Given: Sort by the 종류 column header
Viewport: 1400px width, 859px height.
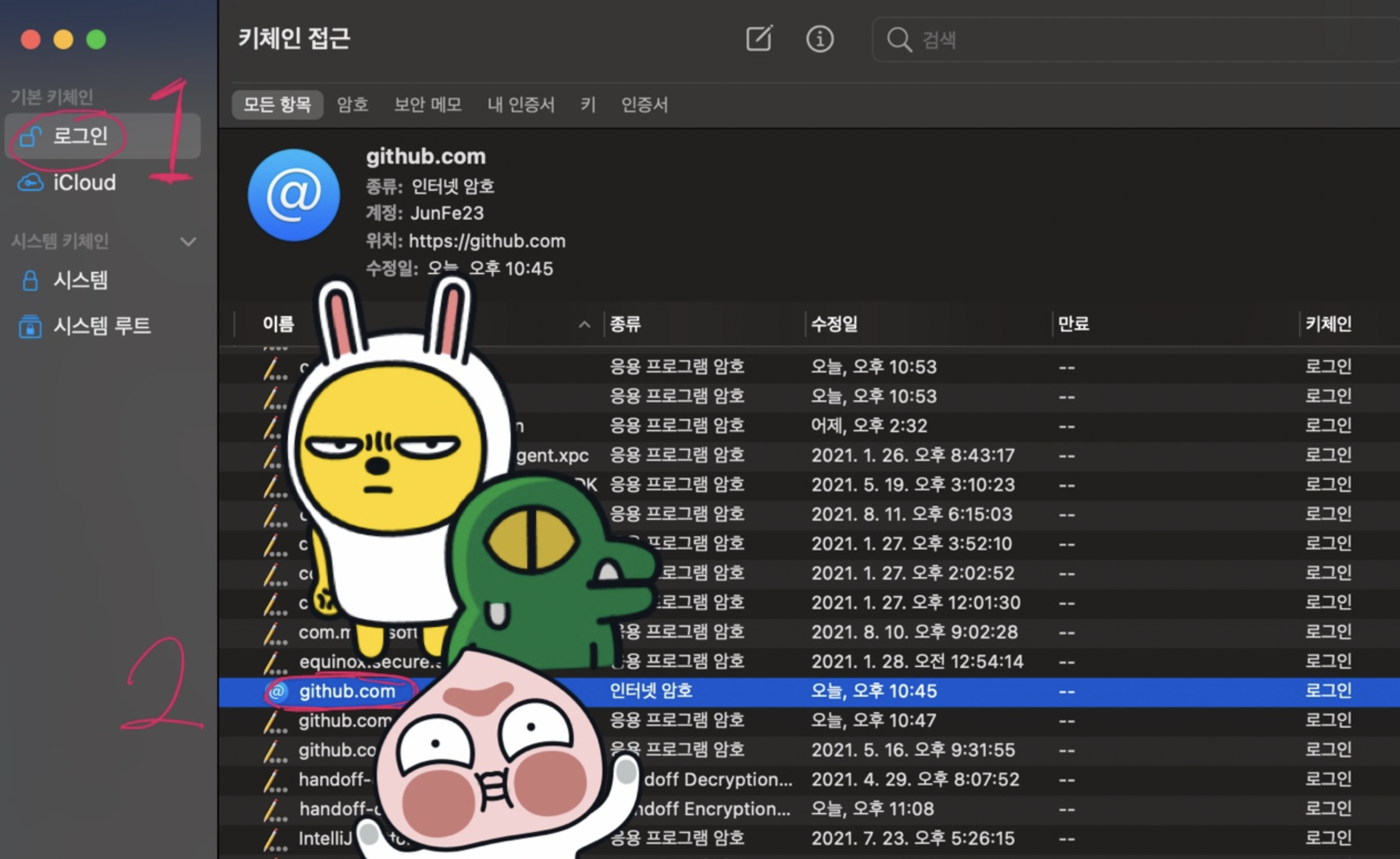Looking at the screenshot, I should [x=625, y=324].
